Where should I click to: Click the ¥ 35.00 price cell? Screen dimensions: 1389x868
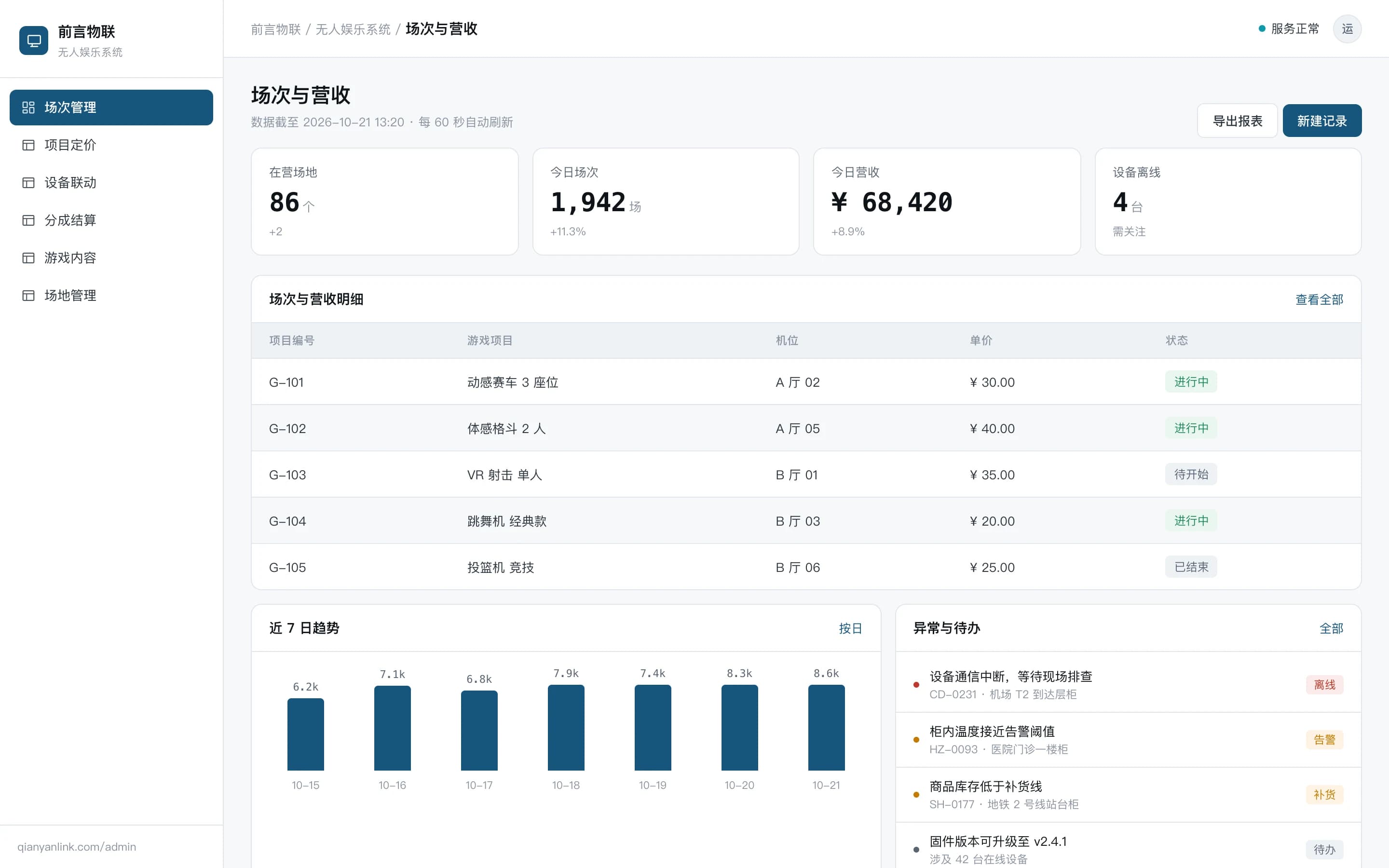[992, 475]
